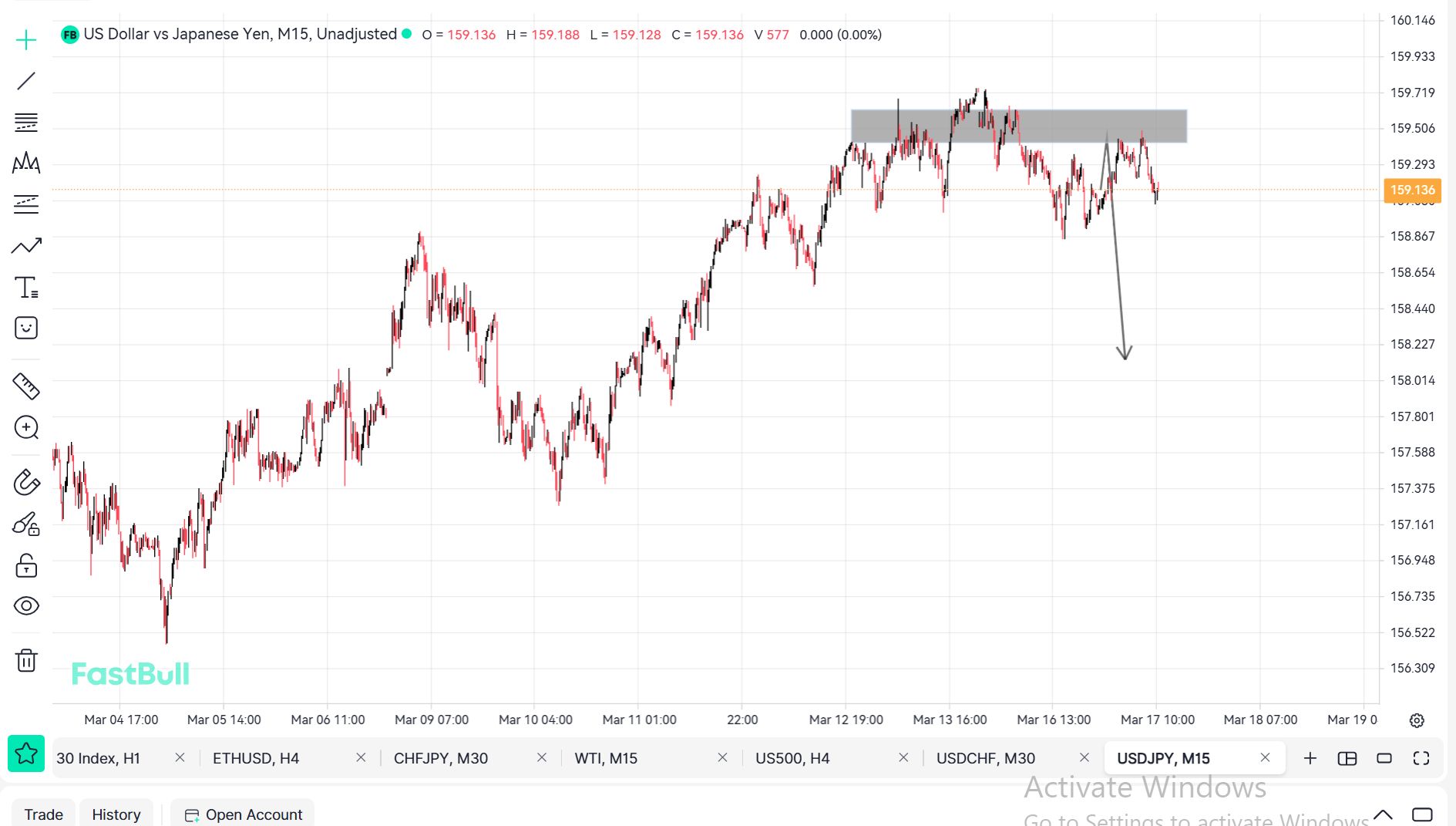Viewport: 1456px width, 826px height.
Task: Toggle the magnet snap mode
Action: click(26, 483)
